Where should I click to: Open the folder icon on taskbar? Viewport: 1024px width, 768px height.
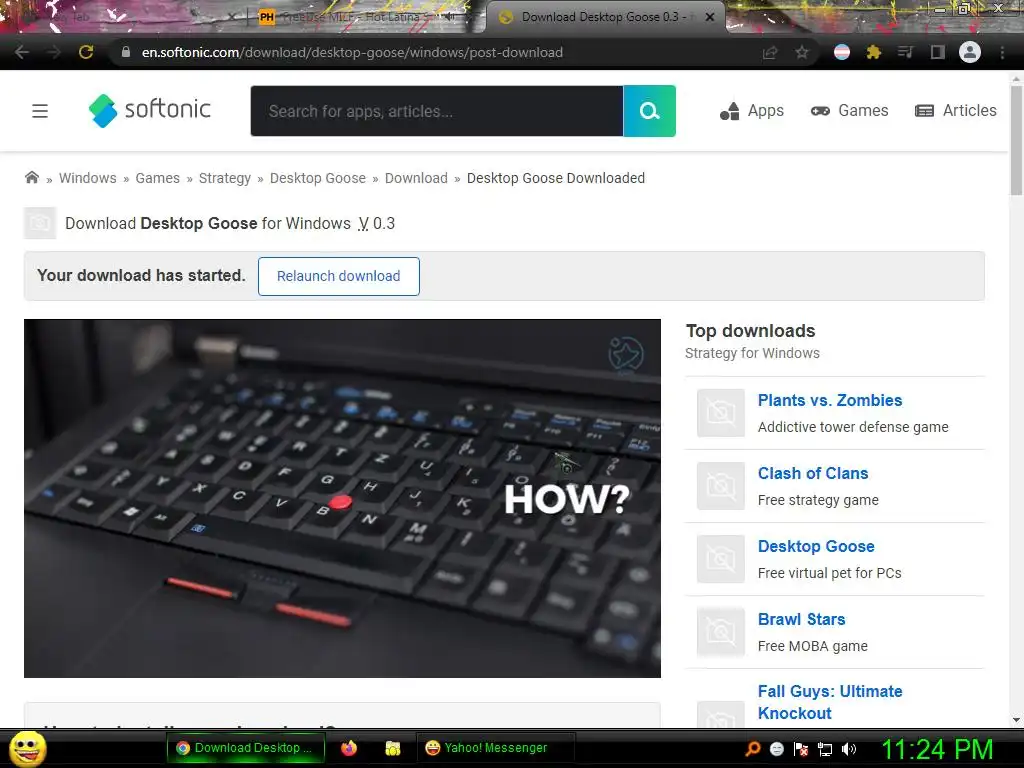pyautogui.click(x=392, y=748)
